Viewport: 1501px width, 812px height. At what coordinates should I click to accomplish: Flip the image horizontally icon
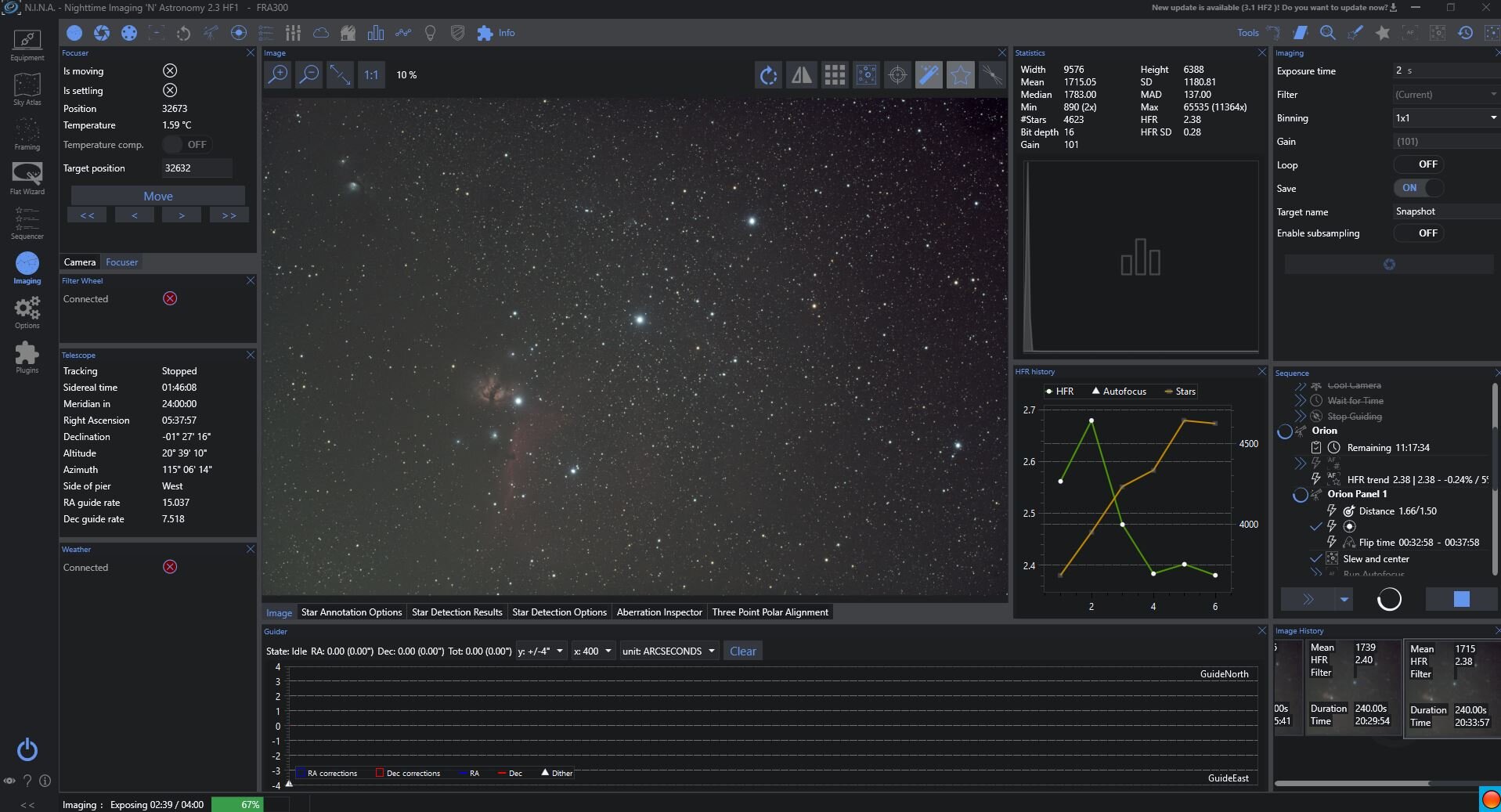pyautogui.click(x=801, y=75)
